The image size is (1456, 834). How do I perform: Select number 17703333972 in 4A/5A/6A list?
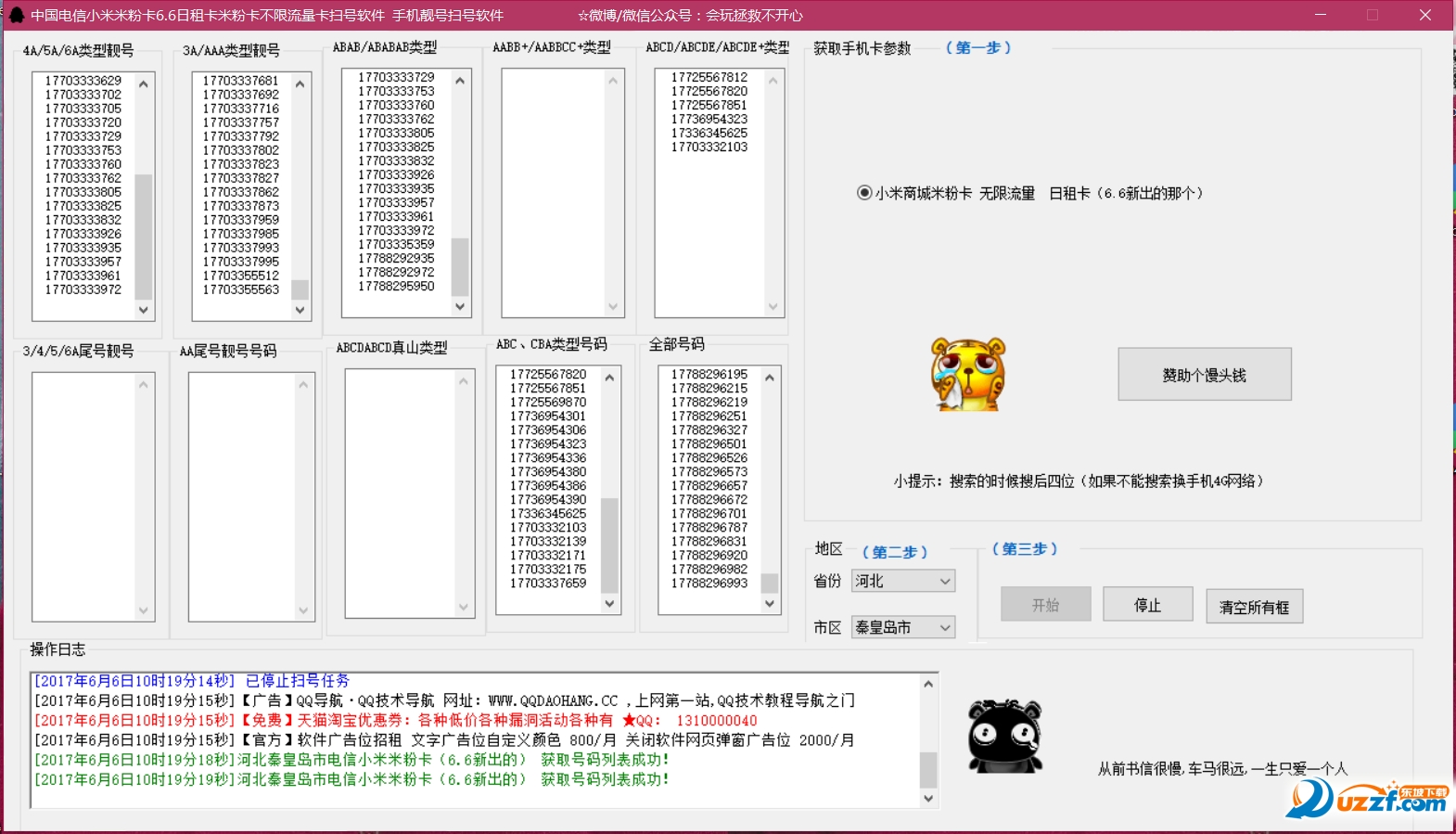83,289
